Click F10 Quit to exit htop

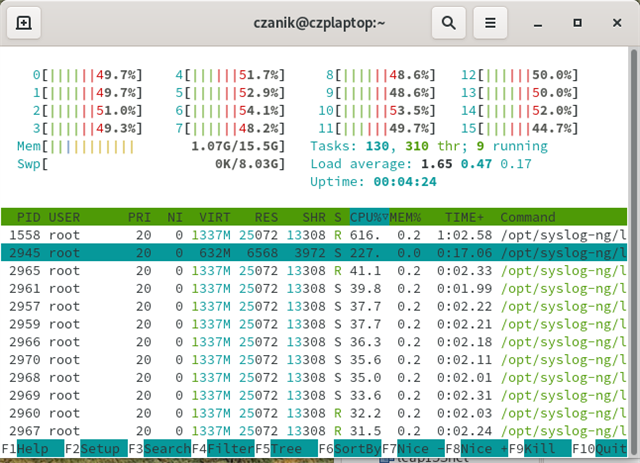[599, 449]
